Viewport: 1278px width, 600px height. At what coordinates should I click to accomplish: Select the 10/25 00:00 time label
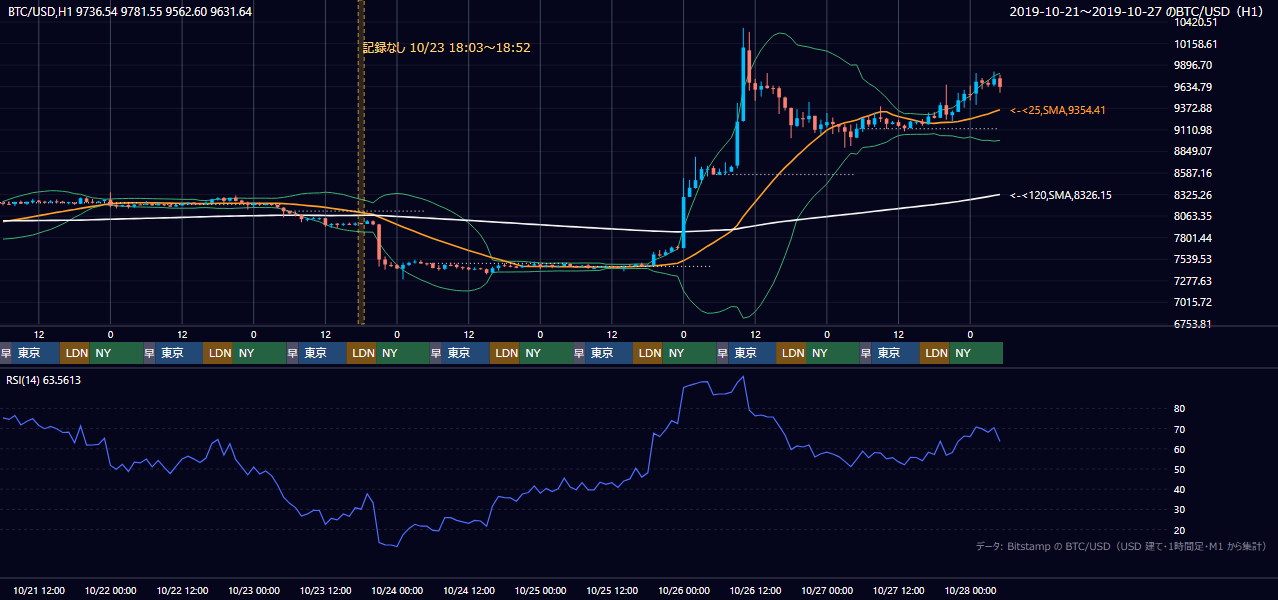(540, 591)
